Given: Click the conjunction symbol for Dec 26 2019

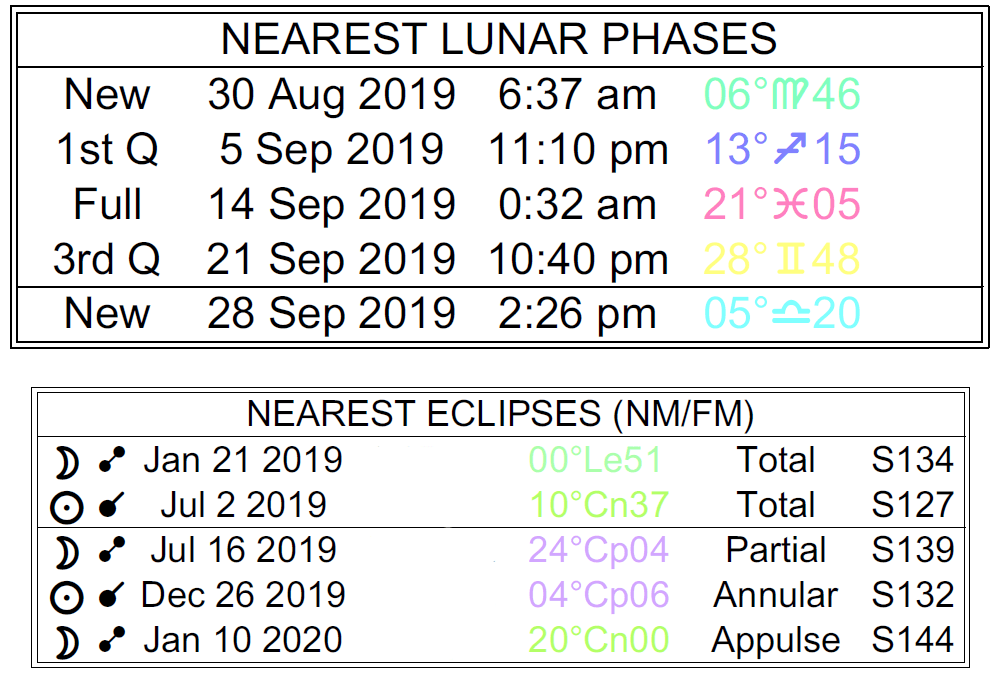Looking at the screenshot, I should click(x=112, y=596).
